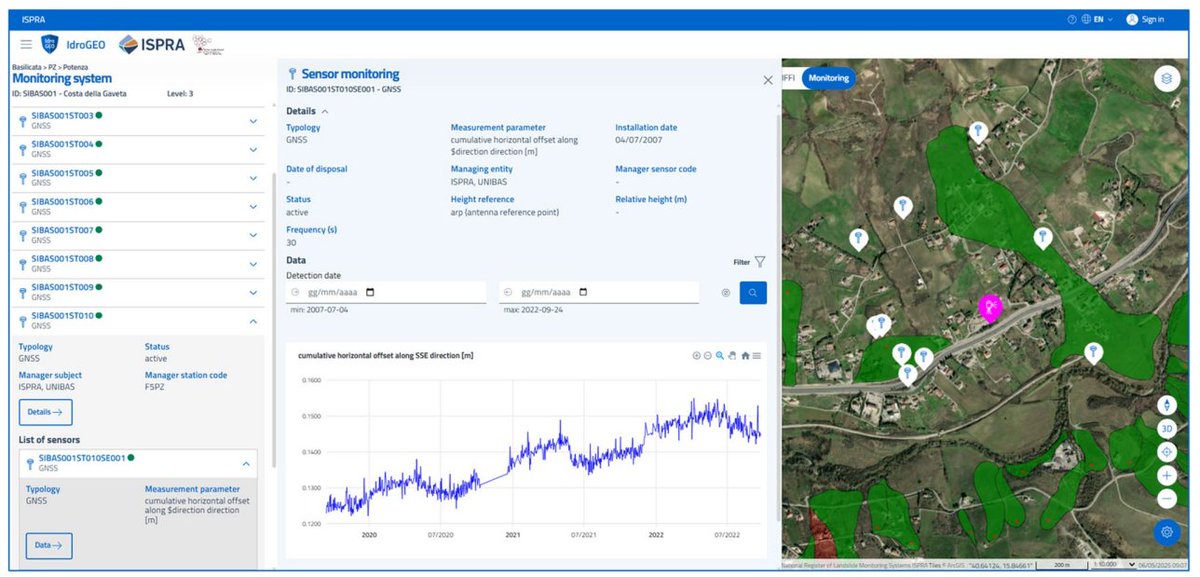Reset chart axes with the home icon
The width and height of the screenshot is (1200, 577).
[x=746, y=355]
